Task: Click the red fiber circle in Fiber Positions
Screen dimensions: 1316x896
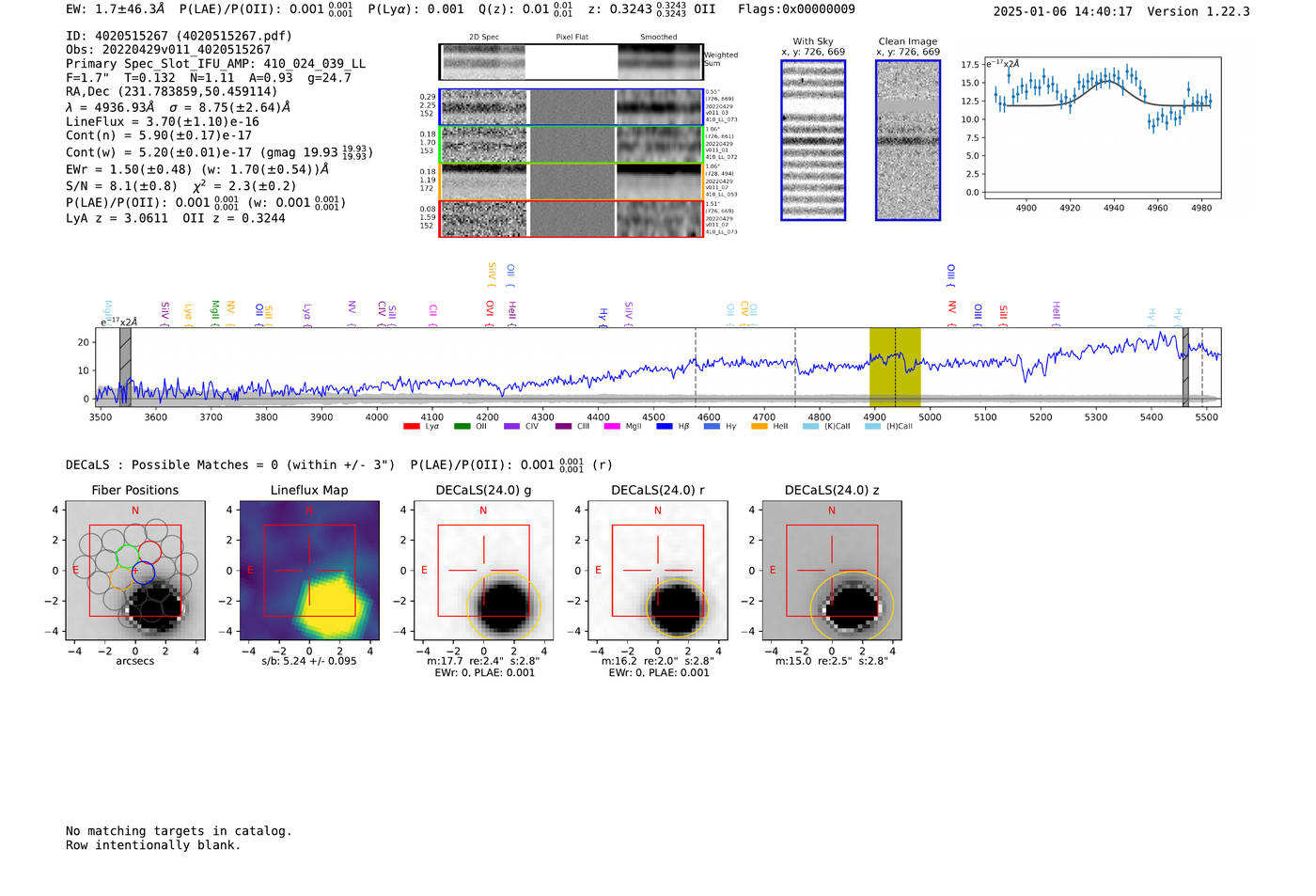Action: click(149, 552)
